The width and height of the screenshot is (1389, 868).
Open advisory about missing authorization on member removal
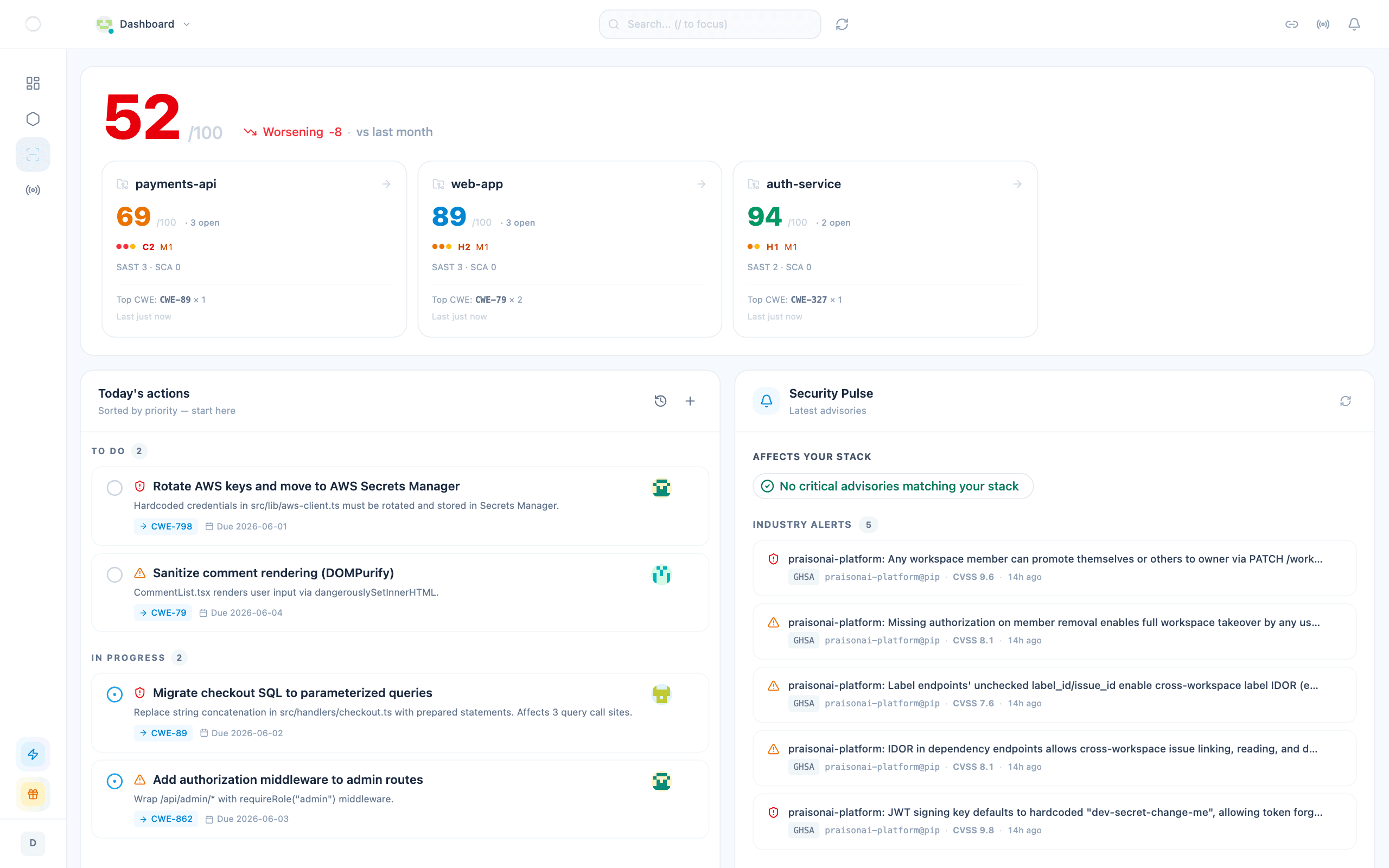point(1054,631)
